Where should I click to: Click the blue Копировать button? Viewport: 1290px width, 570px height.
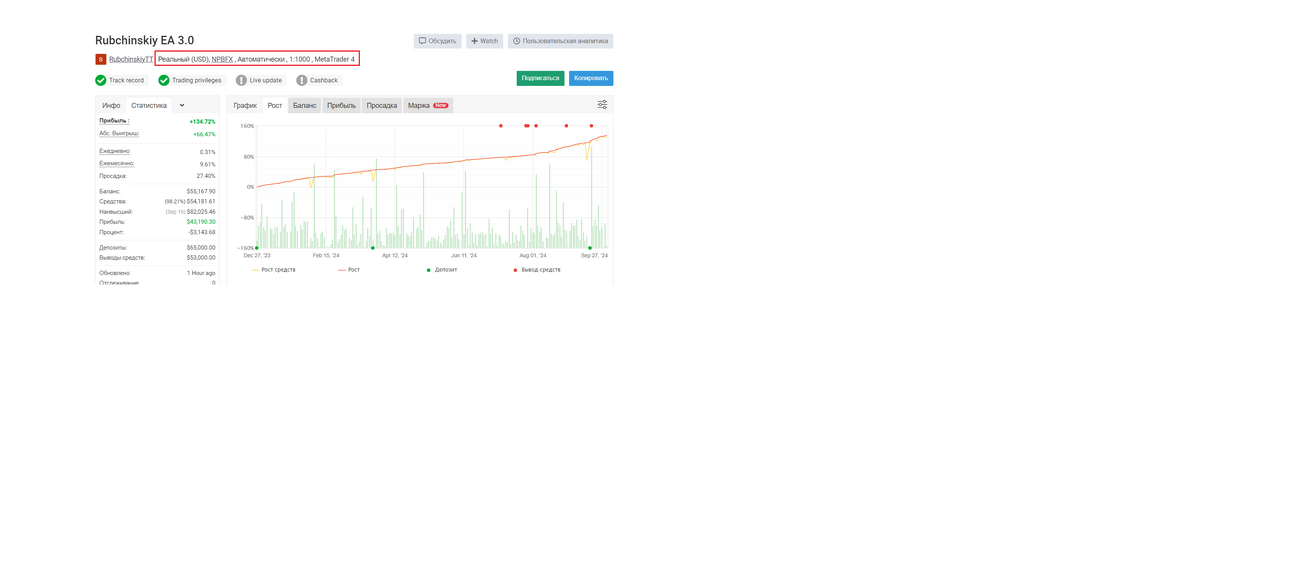tap(591, 78)
